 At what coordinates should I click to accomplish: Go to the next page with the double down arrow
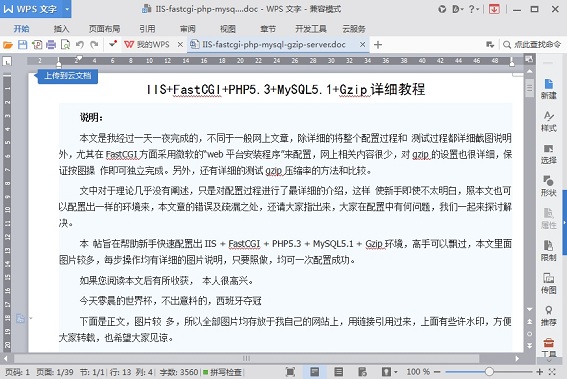tap(529, 346)
